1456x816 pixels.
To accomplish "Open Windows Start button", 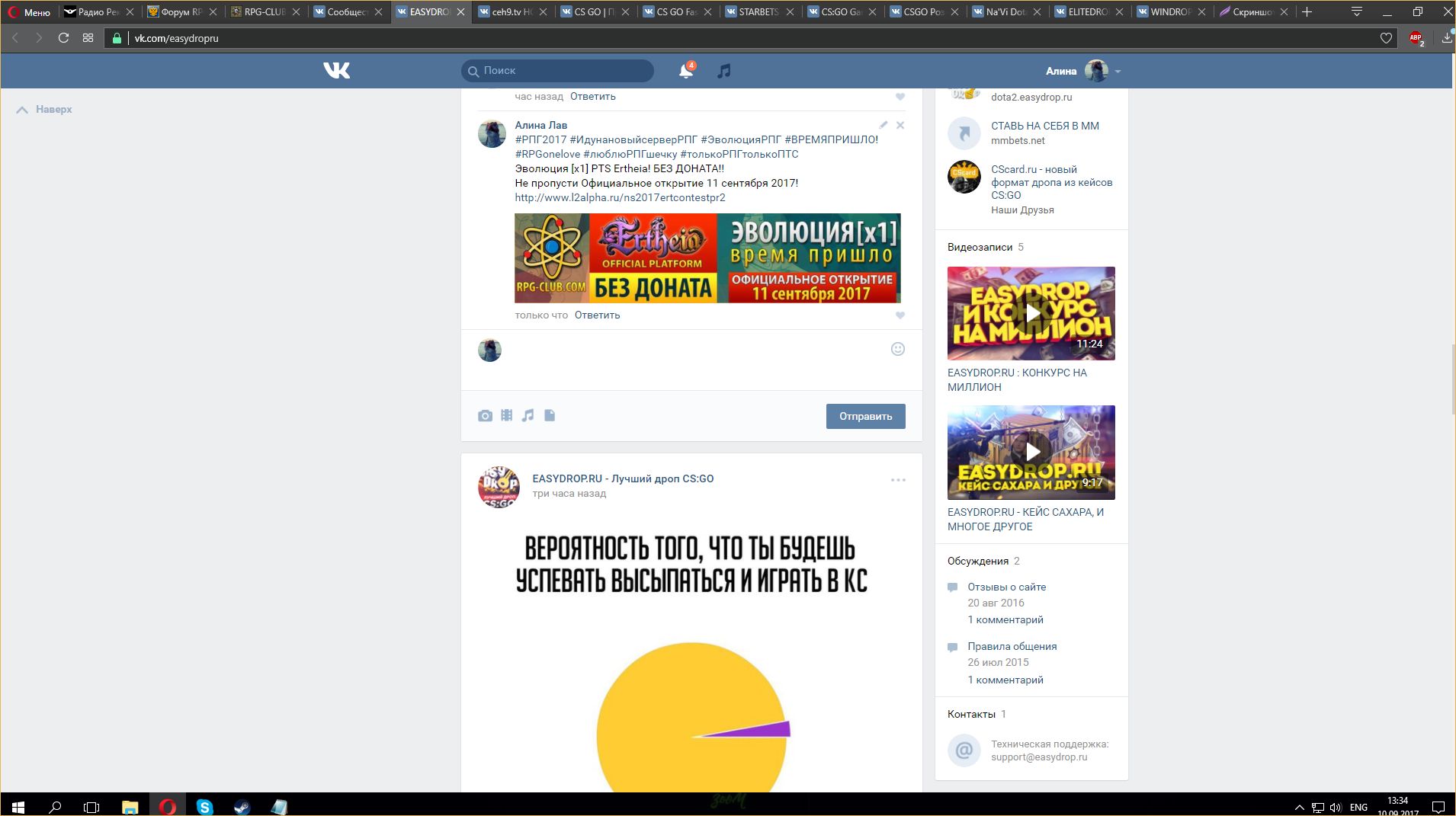I will (18, 807).
